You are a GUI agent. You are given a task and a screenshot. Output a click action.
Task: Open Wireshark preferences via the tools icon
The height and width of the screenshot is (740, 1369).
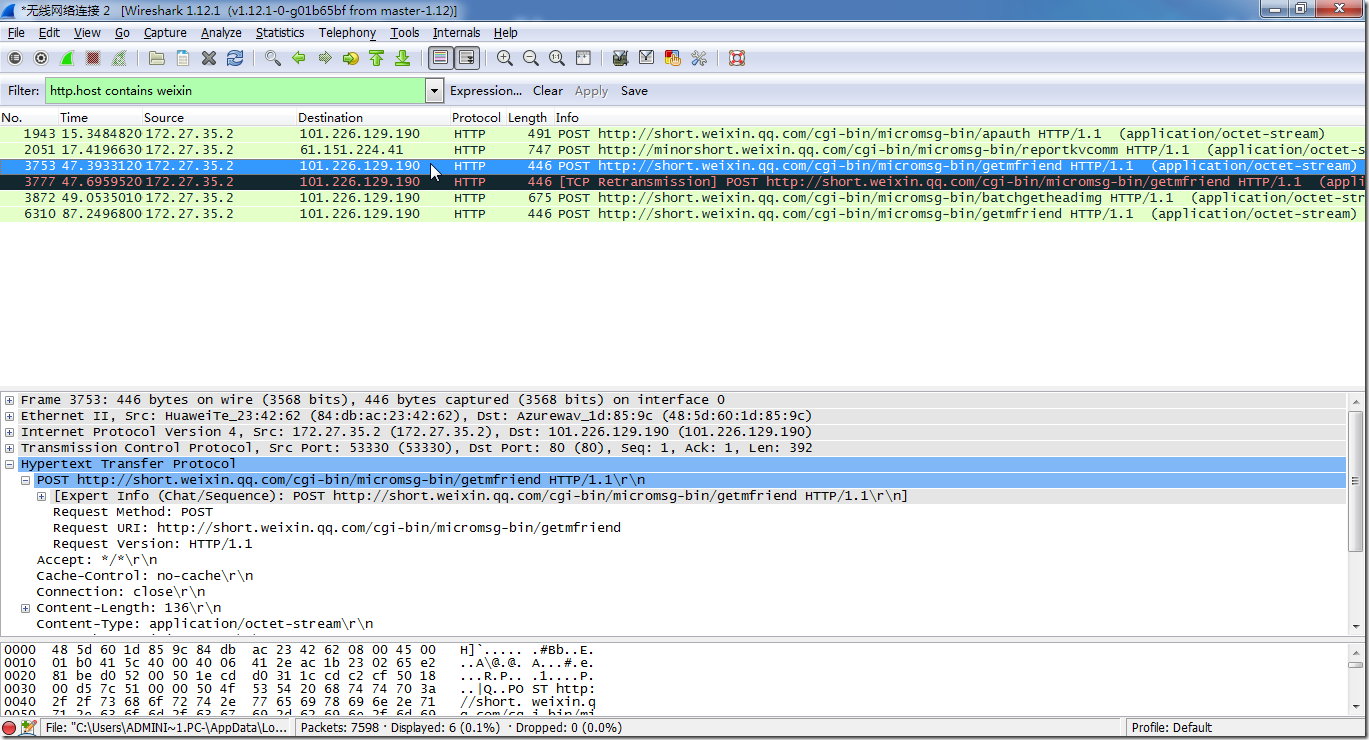click(x=699, y=58)
